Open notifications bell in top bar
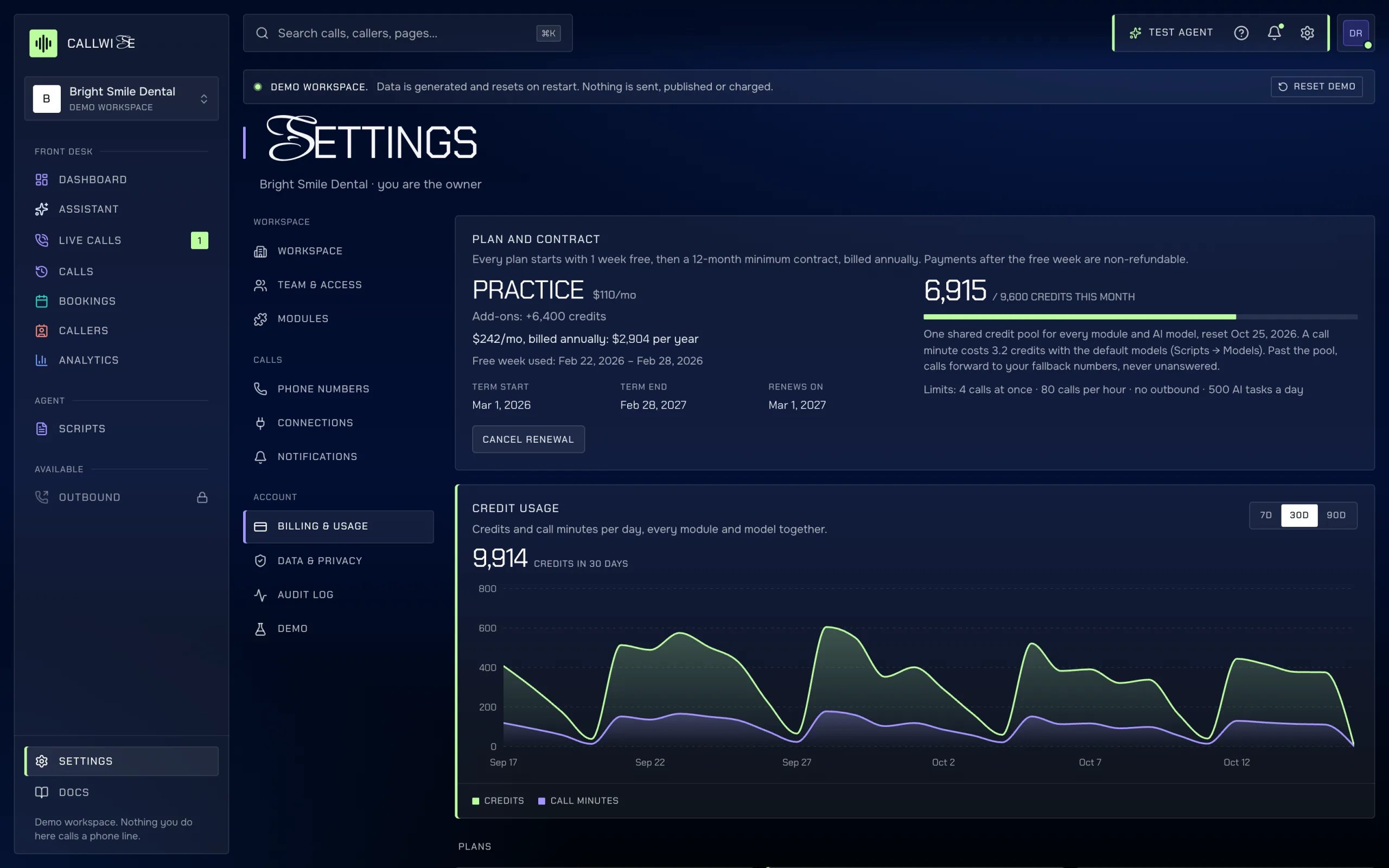Viewport: 1389px width, 868px height. (1274, 33)
